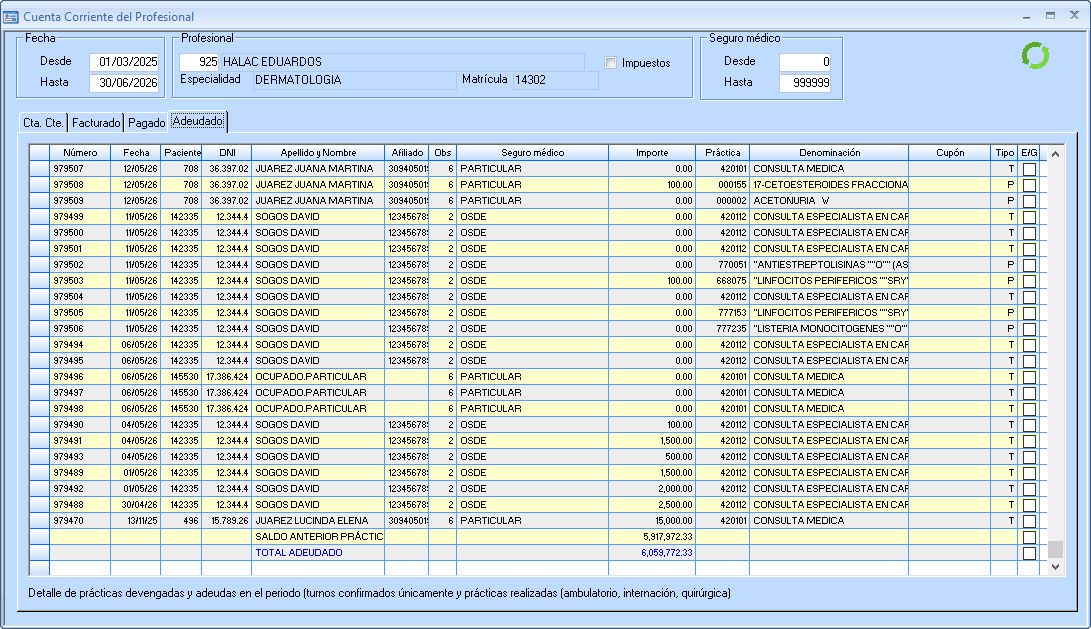The height and width of the screenshot is (629, 1091).
Task: Click the Fecha Hasta date field
Action: pyautogui.click(x=124, y=83)
